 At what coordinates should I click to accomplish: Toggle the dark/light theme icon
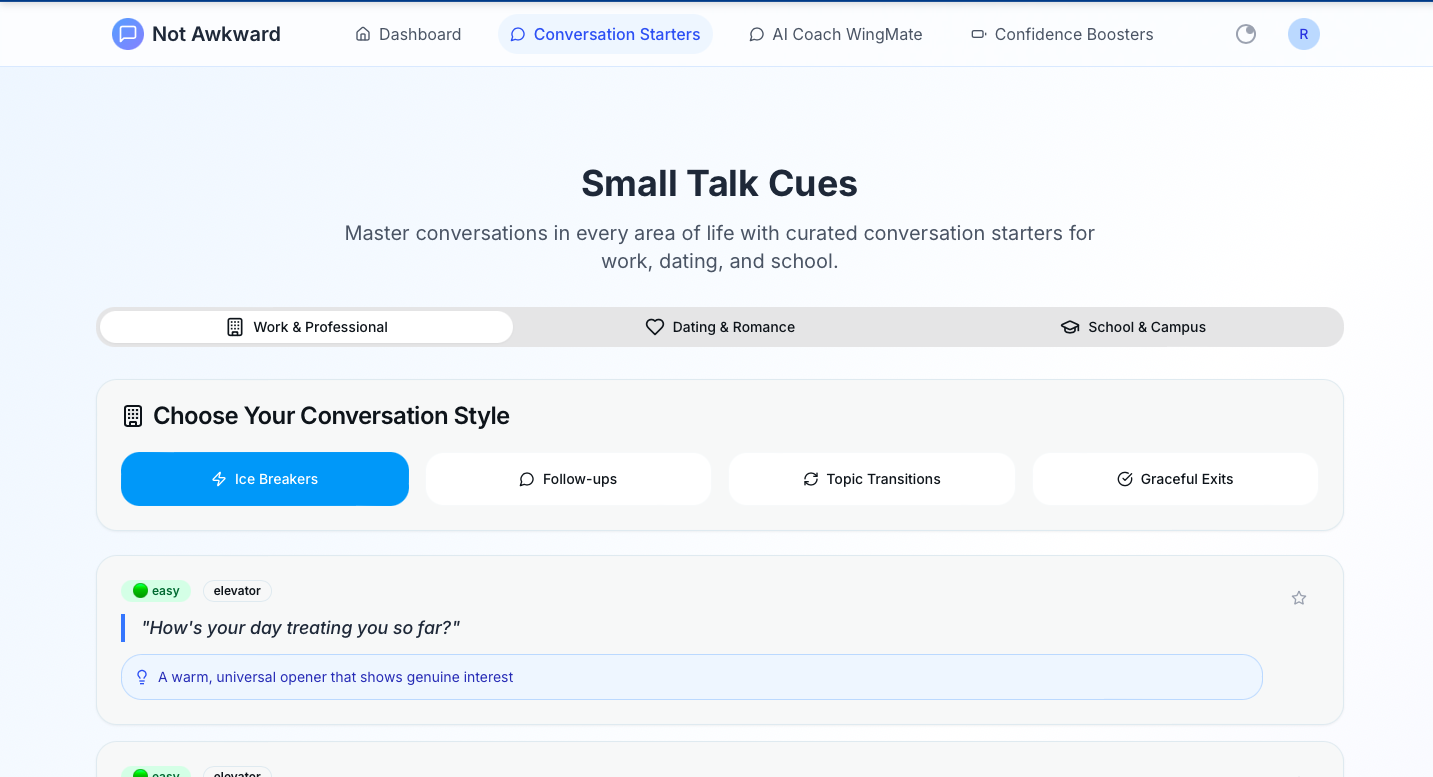click(1246, 34)
